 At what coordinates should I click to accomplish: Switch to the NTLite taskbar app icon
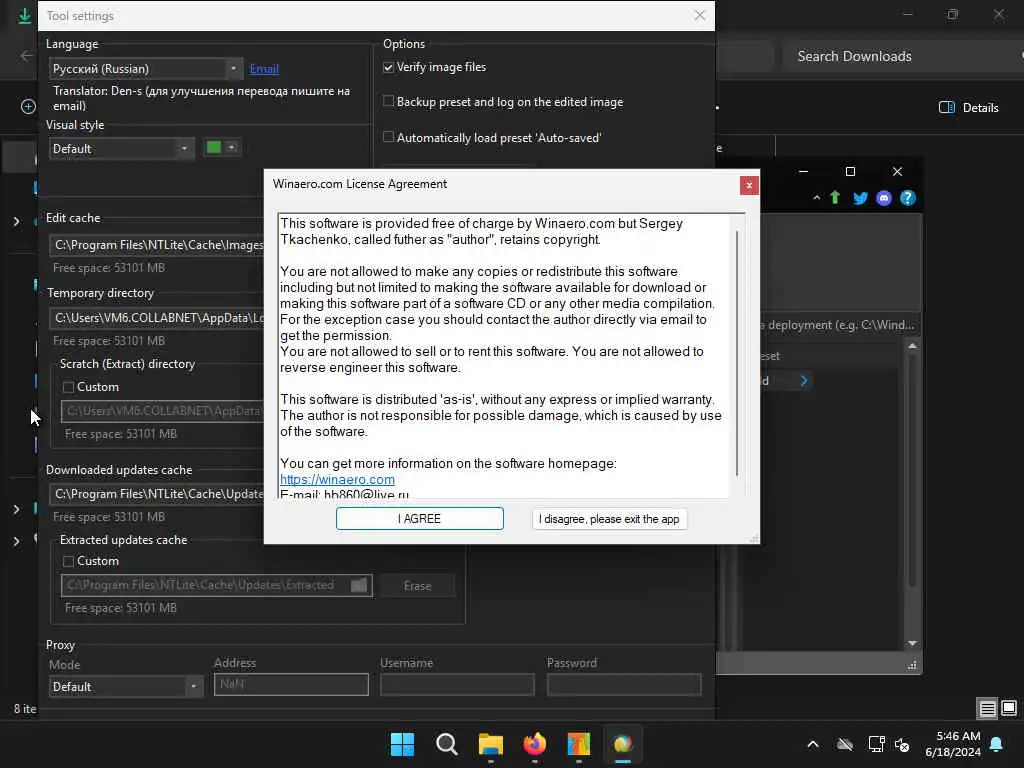coord(579,744)
